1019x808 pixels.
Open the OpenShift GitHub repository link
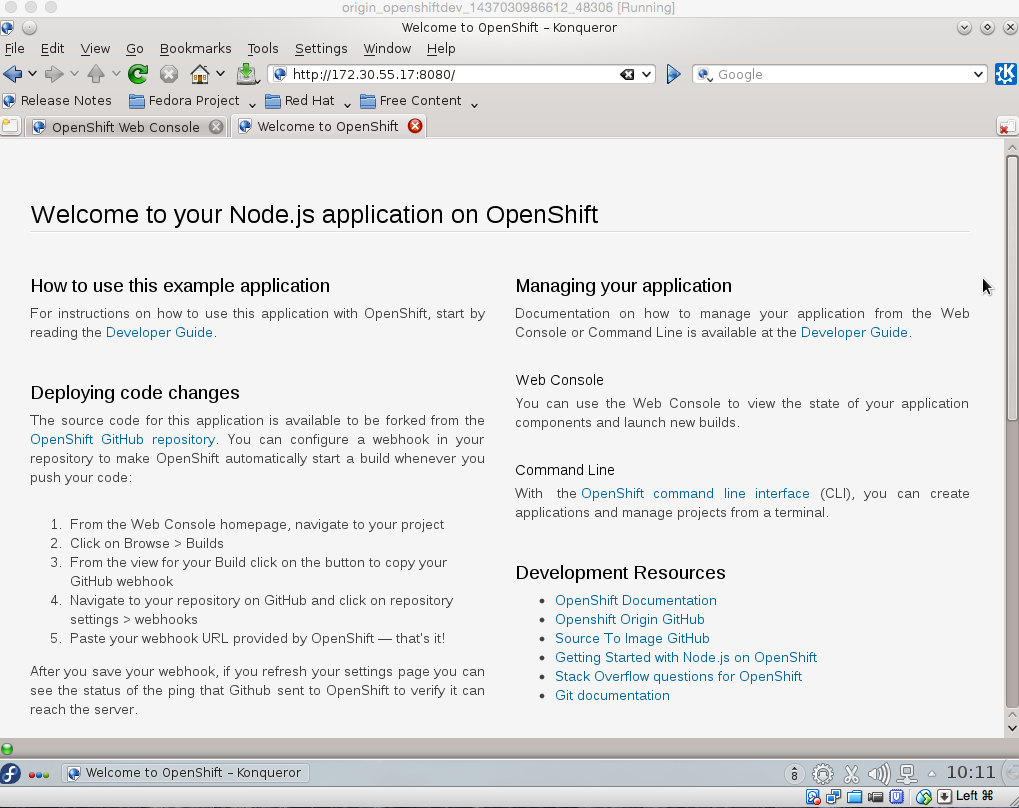(122, 439)
